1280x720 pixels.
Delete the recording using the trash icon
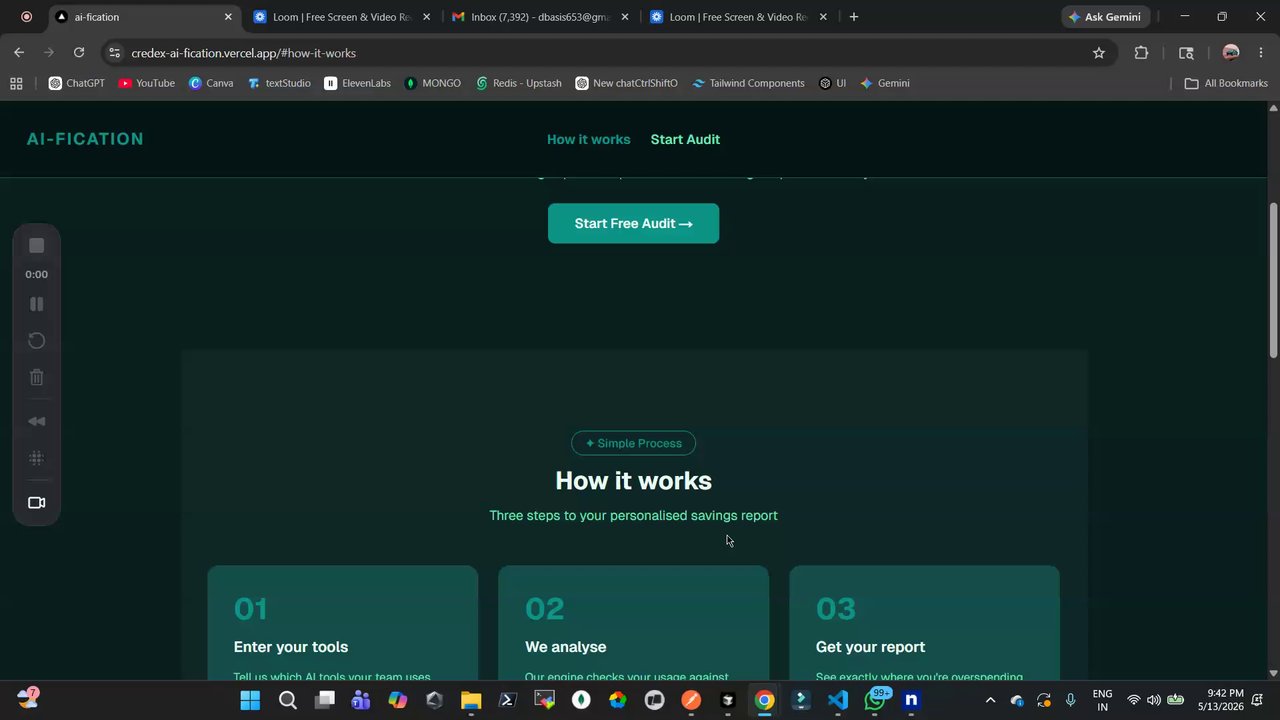click(36, 377)
